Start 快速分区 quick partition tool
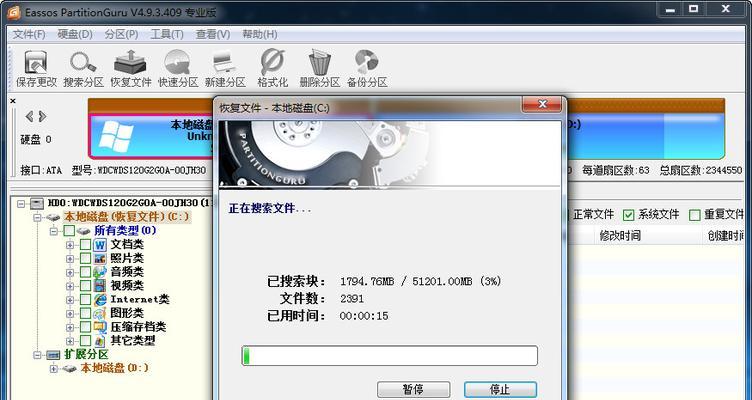This screenshot has width=752, height=400. [178, 69]
